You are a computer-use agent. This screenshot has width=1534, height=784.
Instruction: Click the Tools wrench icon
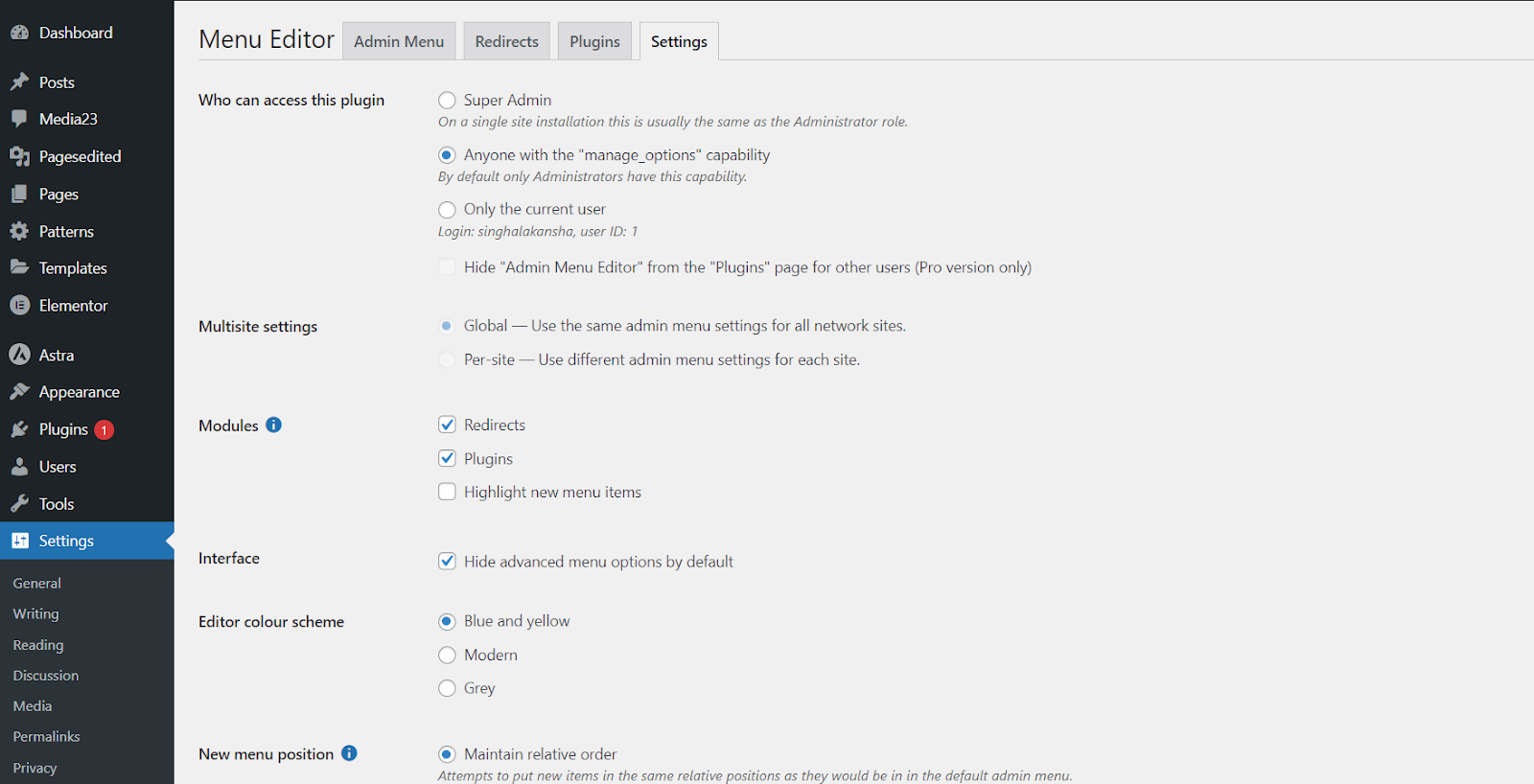point(19,504)
